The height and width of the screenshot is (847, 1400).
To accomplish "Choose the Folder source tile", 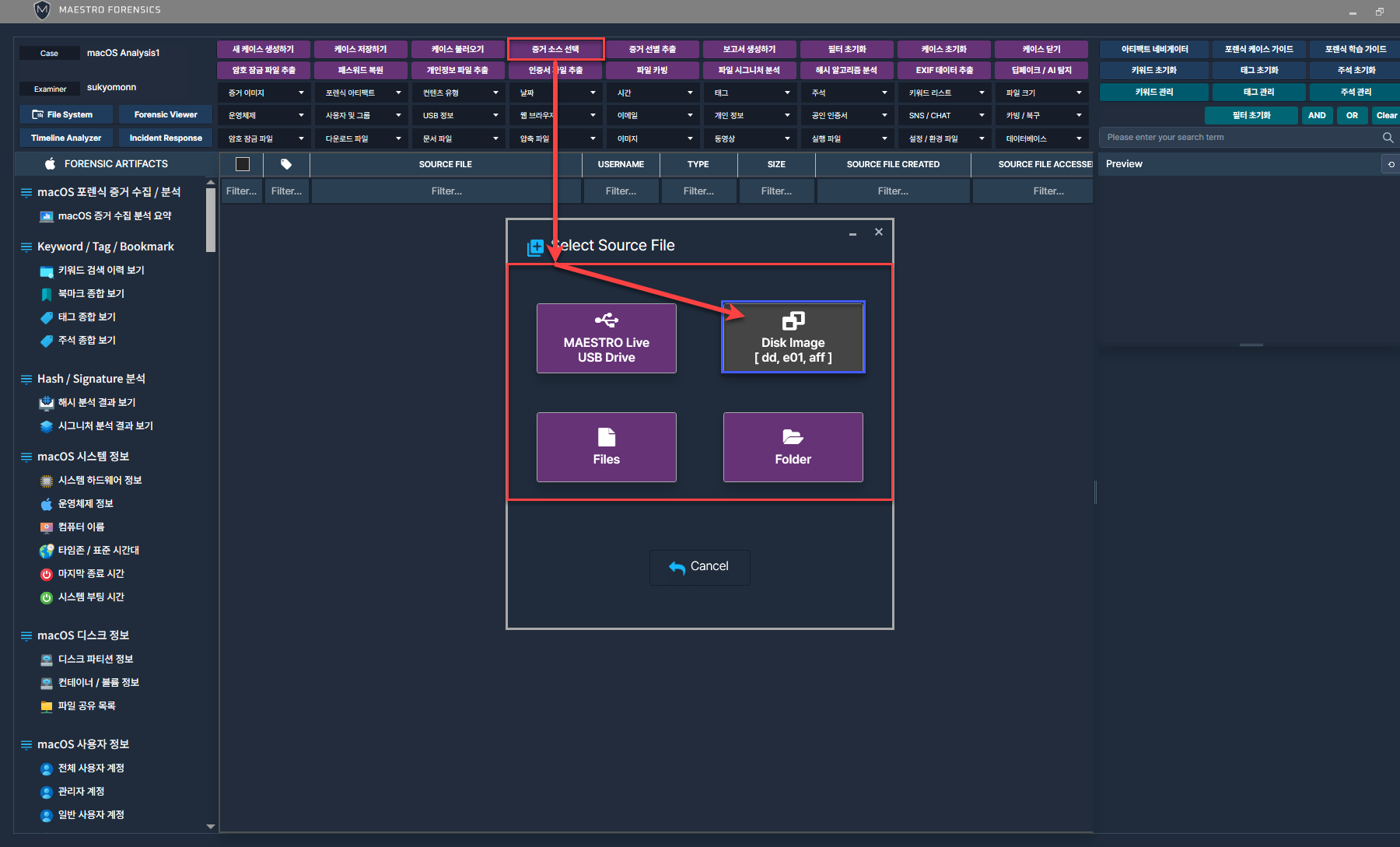I will click(793, 447).
